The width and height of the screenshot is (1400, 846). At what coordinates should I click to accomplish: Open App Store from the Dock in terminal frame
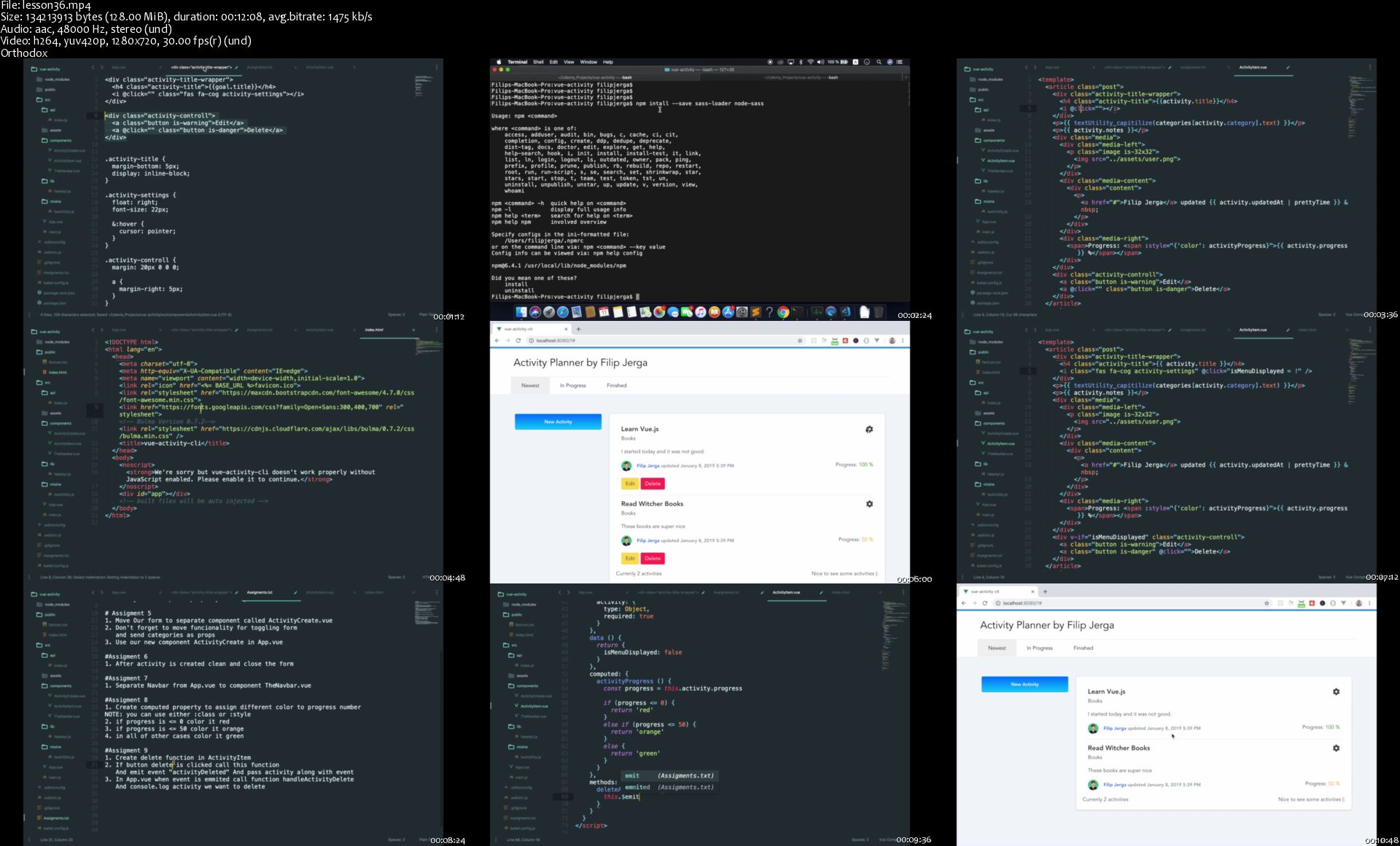728,312
